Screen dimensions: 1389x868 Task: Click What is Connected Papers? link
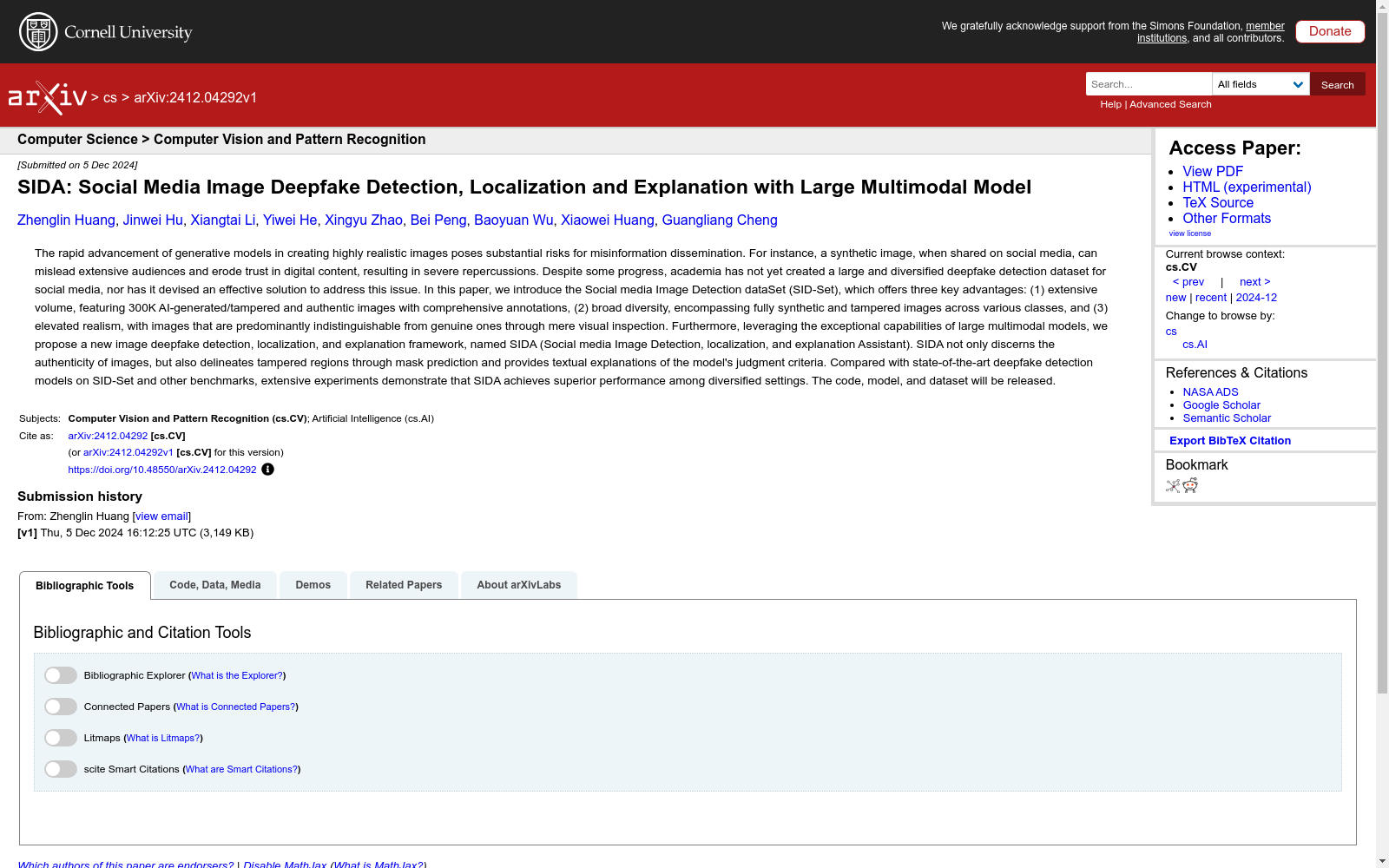coord(236,707)
